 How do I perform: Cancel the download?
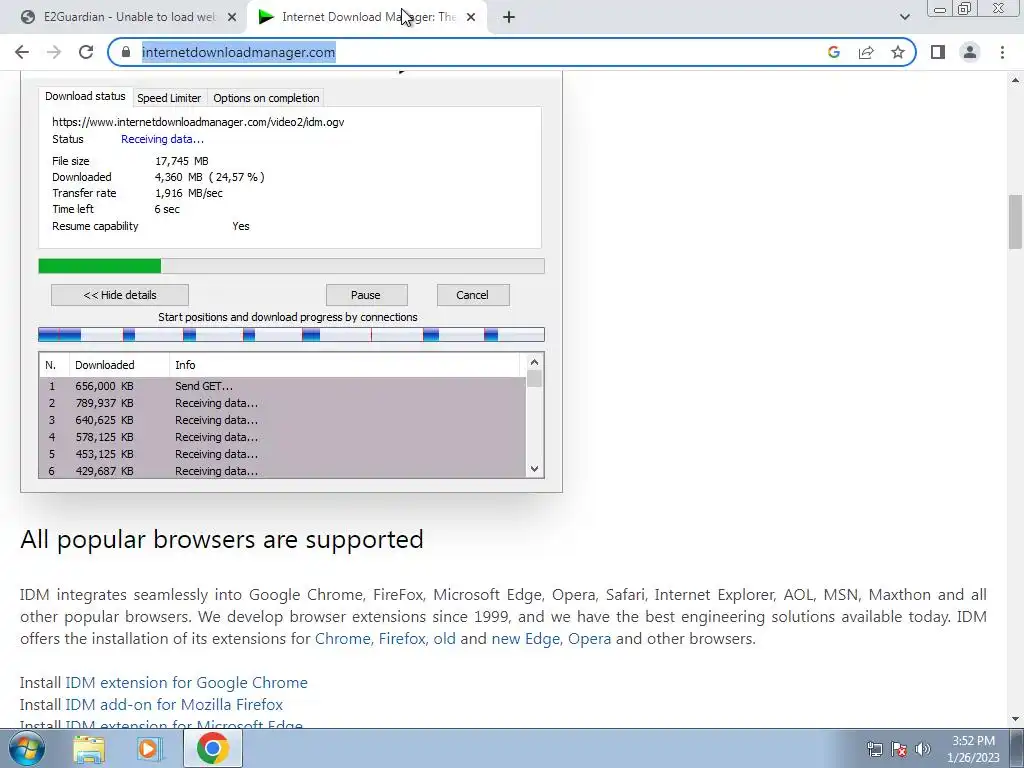pos(472,295)
